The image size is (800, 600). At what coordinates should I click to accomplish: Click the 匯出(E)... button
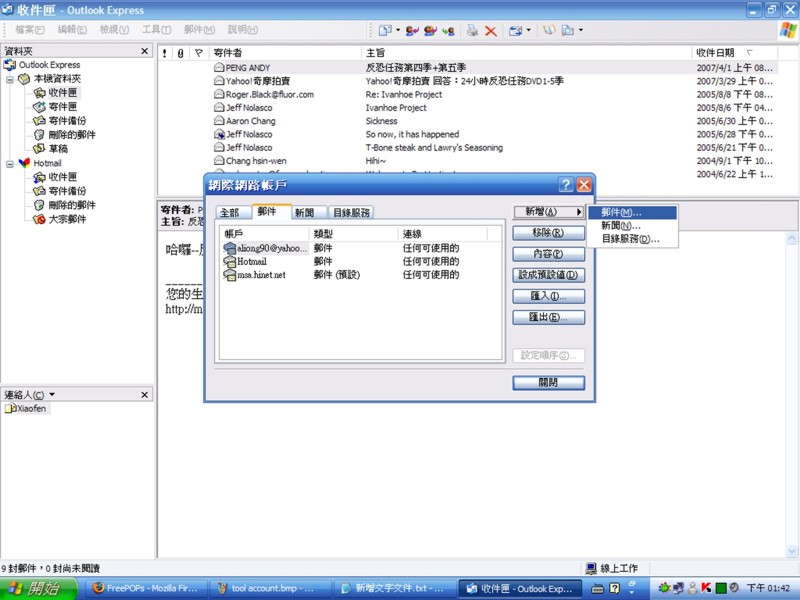[548, 317]
